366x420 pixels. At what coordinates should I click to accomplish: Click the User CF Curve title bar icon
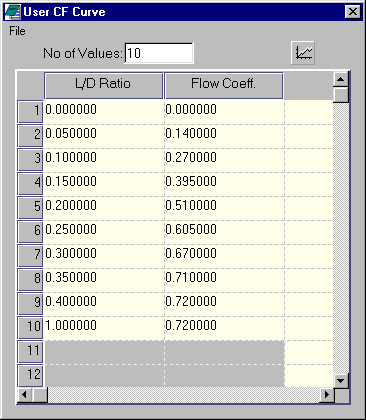(12, 12)
